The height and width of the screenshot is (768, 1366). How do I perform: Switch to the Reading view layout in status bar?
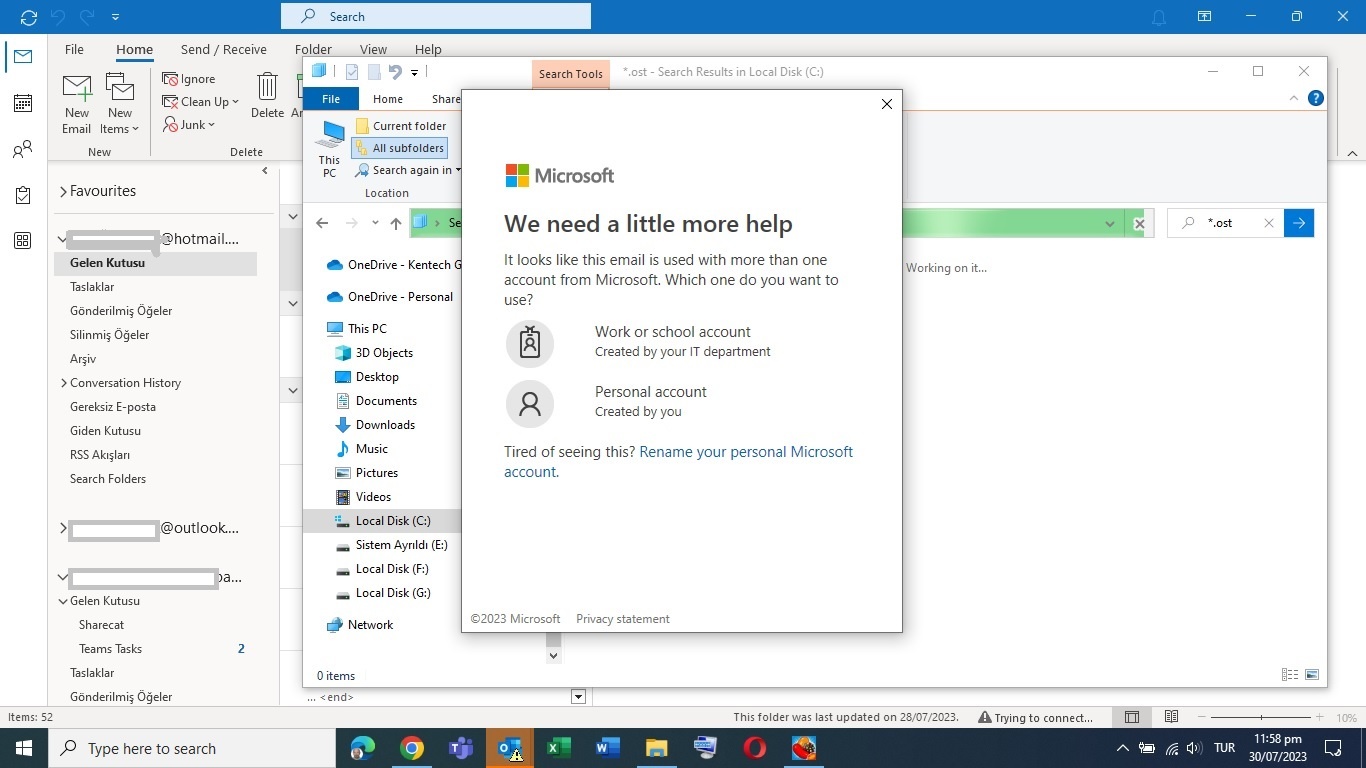(1171, 717)
